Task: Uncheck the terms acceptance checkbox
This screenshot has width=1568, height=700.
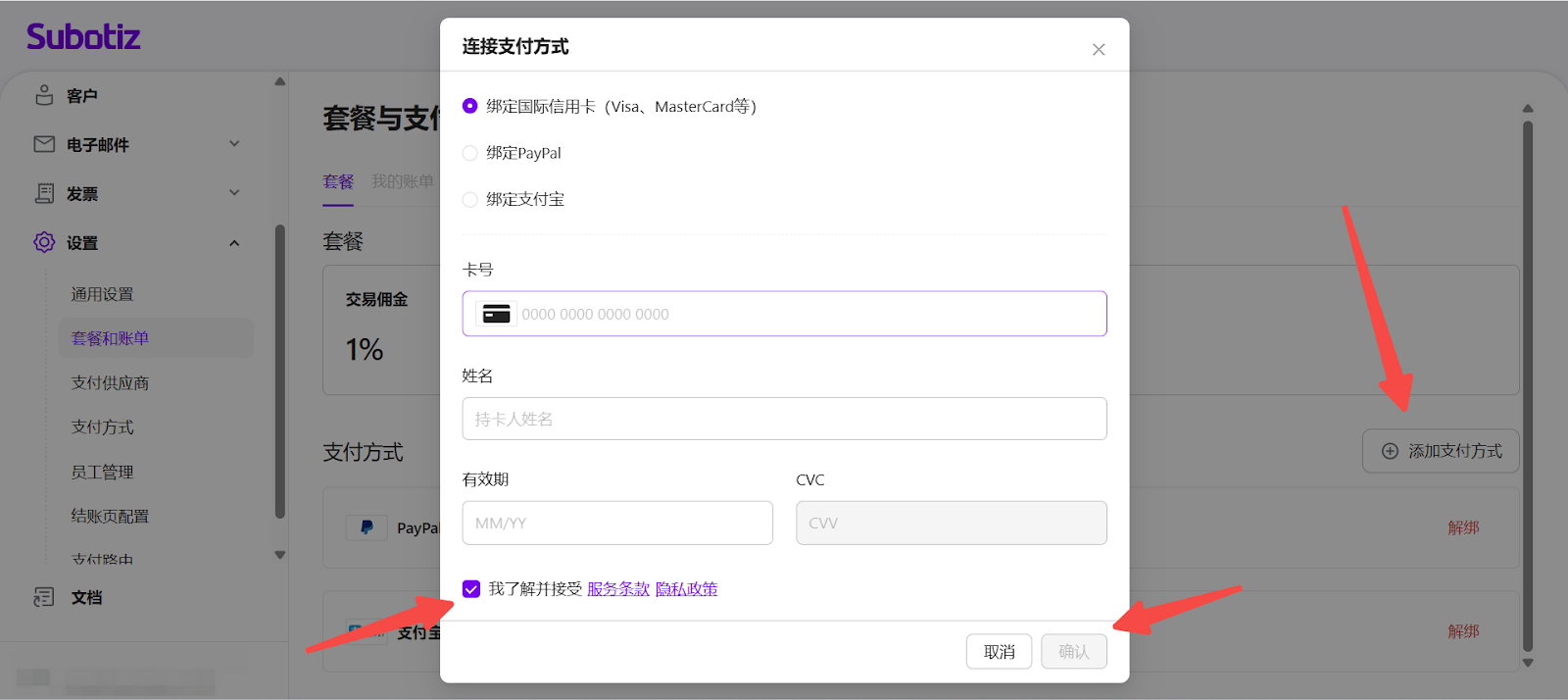Action: pyautogui.click(x=471, y=589)
